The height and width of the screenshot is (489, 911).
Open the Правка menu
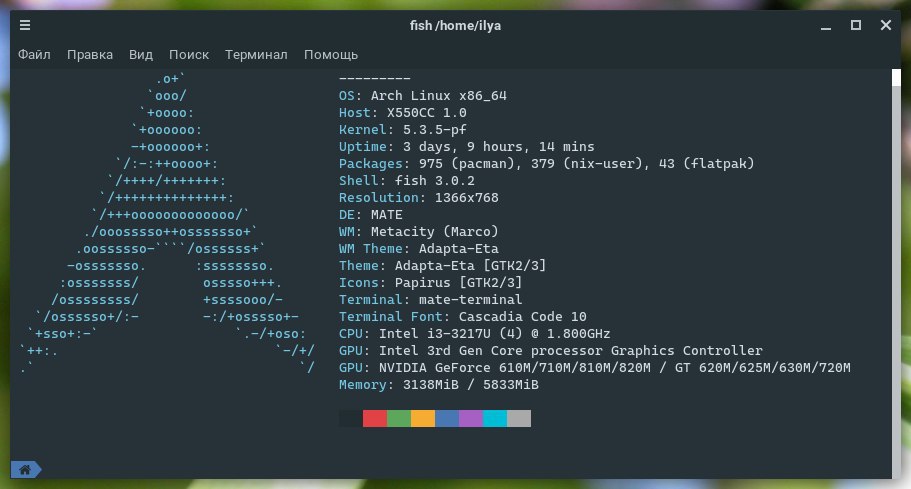(x=89, y=55)
